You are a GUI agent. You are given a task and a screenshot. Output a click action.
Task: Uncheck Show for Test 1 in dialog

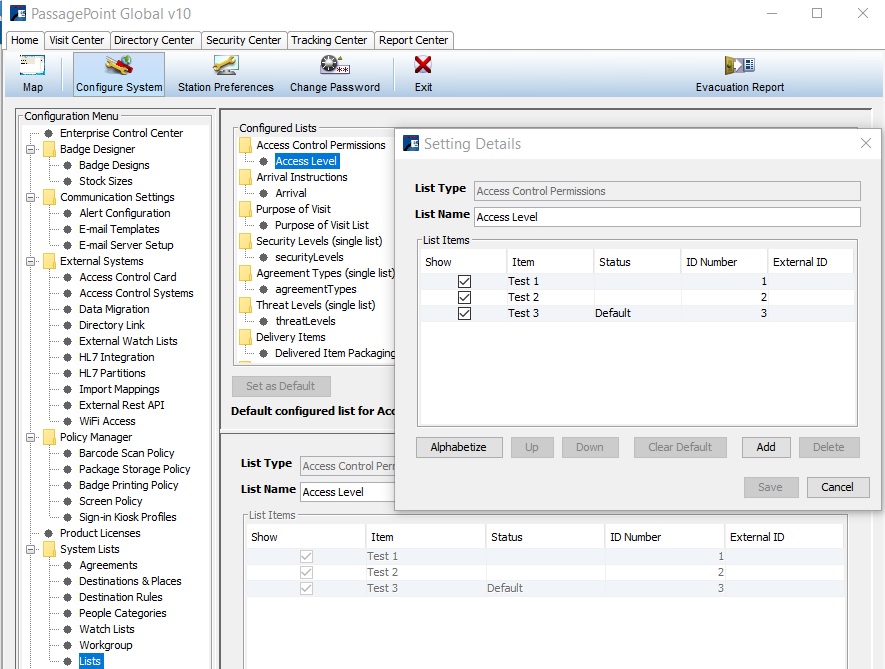pos(465,281)
